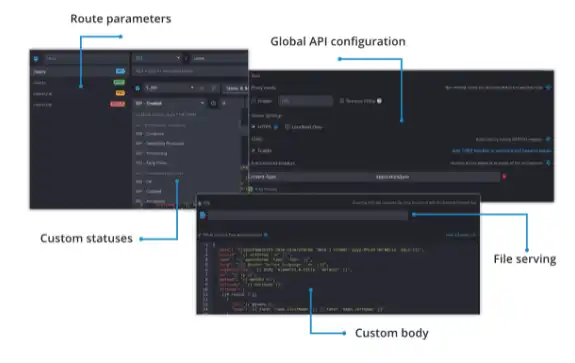This screenshot has width=575, height=363.
Task: Click the route documentation text field
Action: [x=190, y=70]
